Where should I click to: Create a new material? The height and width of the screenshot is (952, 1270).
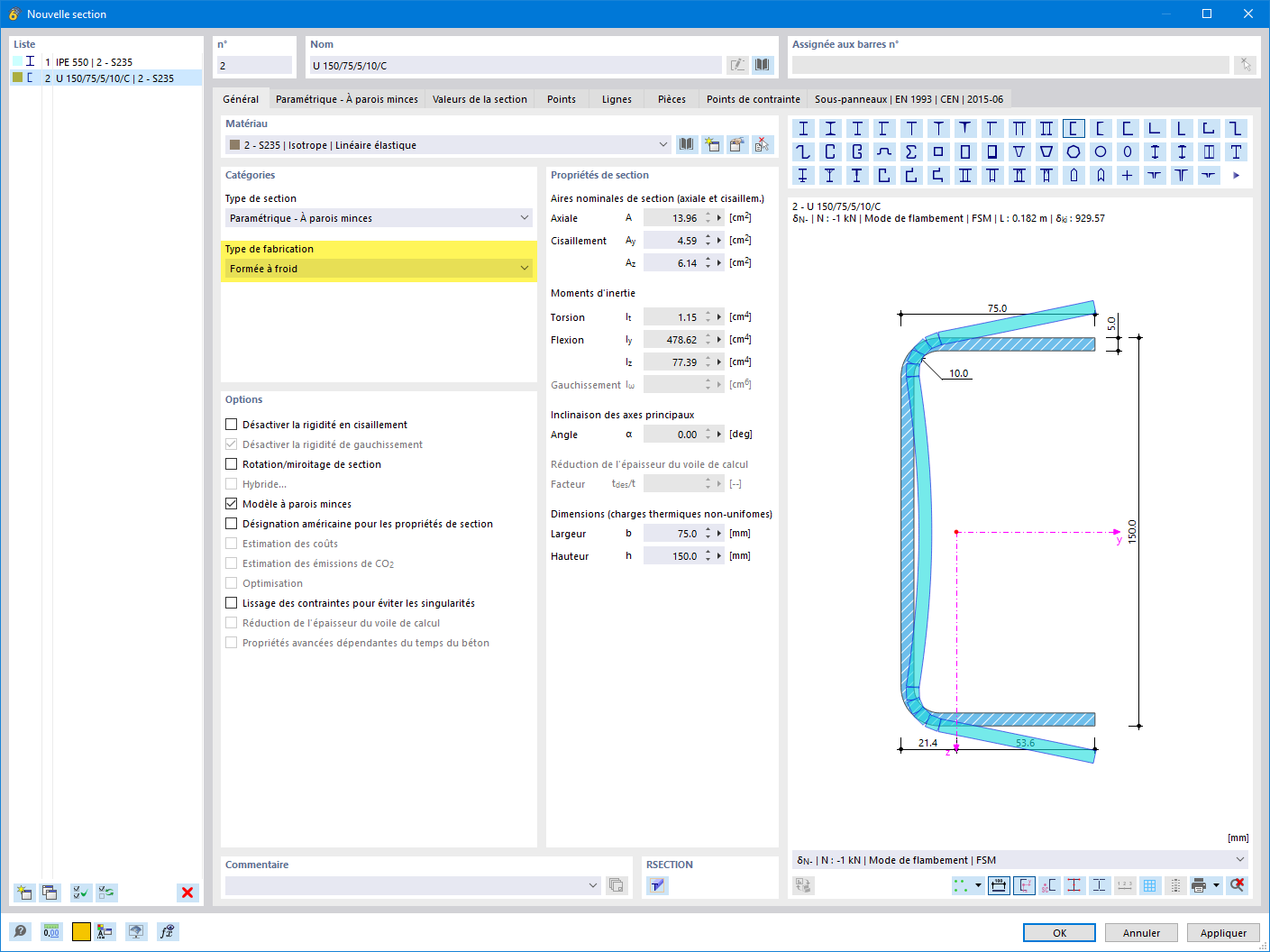pos(712,144)
